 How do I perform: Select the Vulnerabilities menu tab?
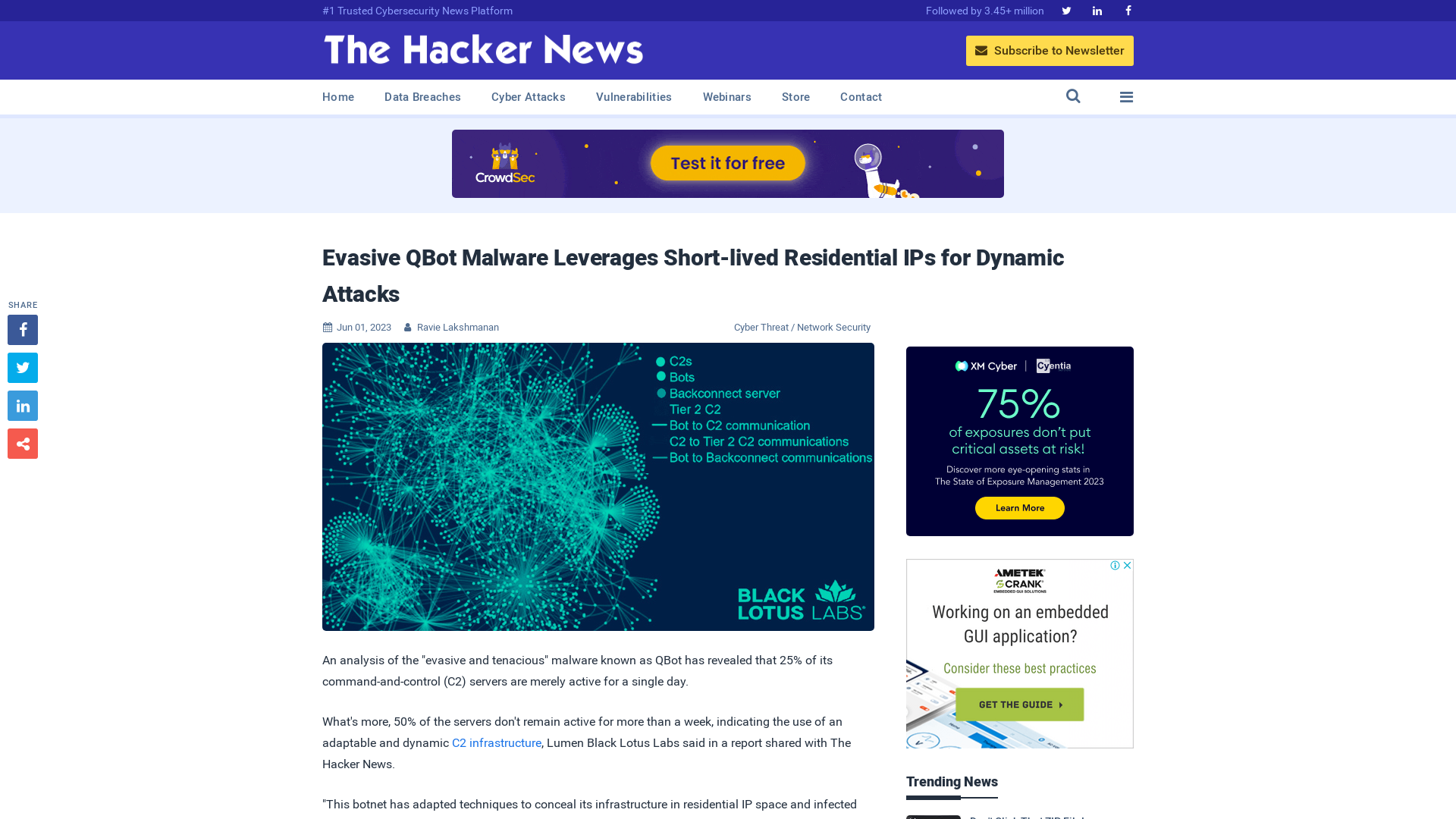(x=633, y=97)
